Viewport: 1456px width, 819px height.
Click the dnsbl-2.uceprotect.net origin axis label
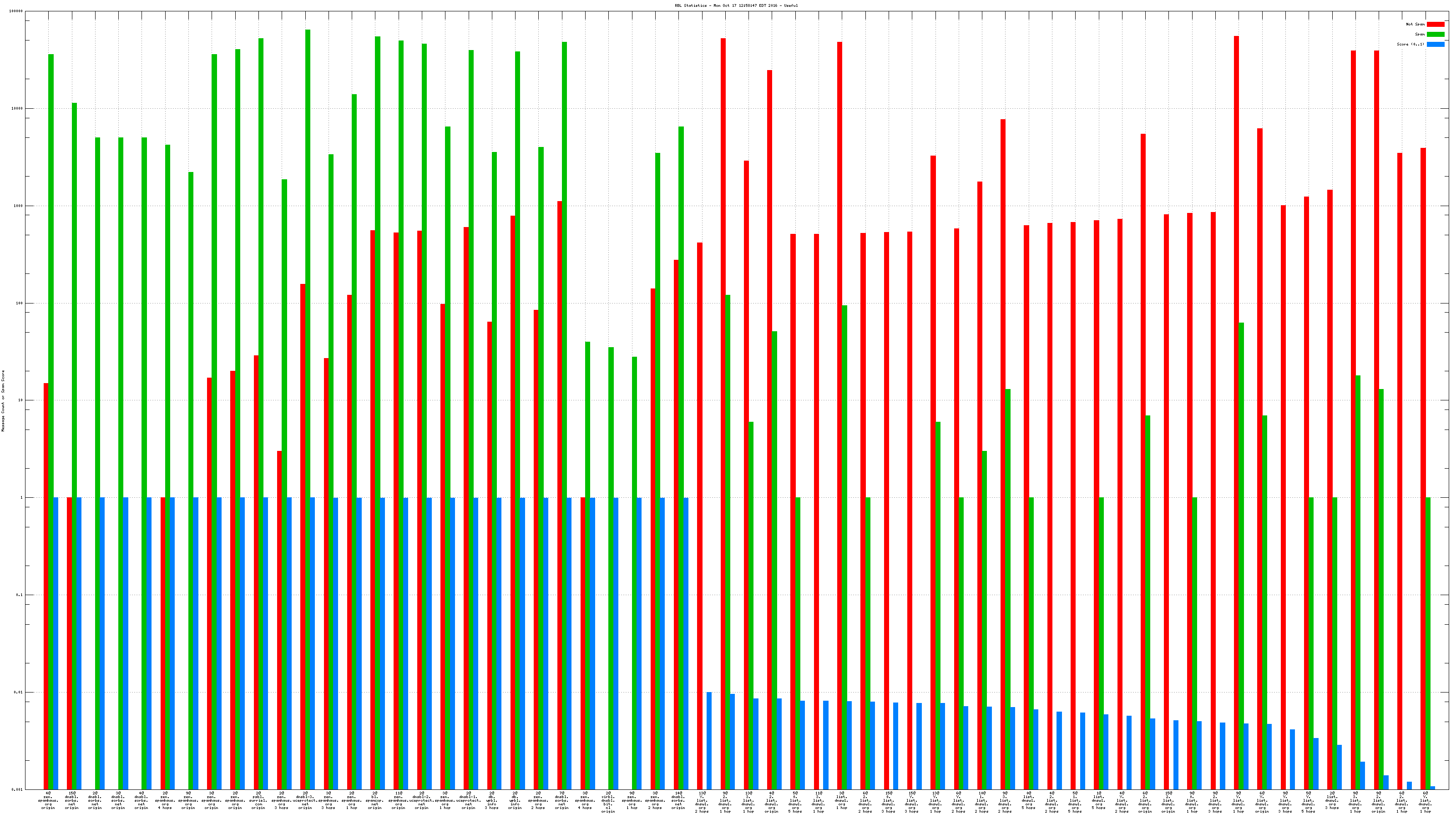(x=422, y=800)
